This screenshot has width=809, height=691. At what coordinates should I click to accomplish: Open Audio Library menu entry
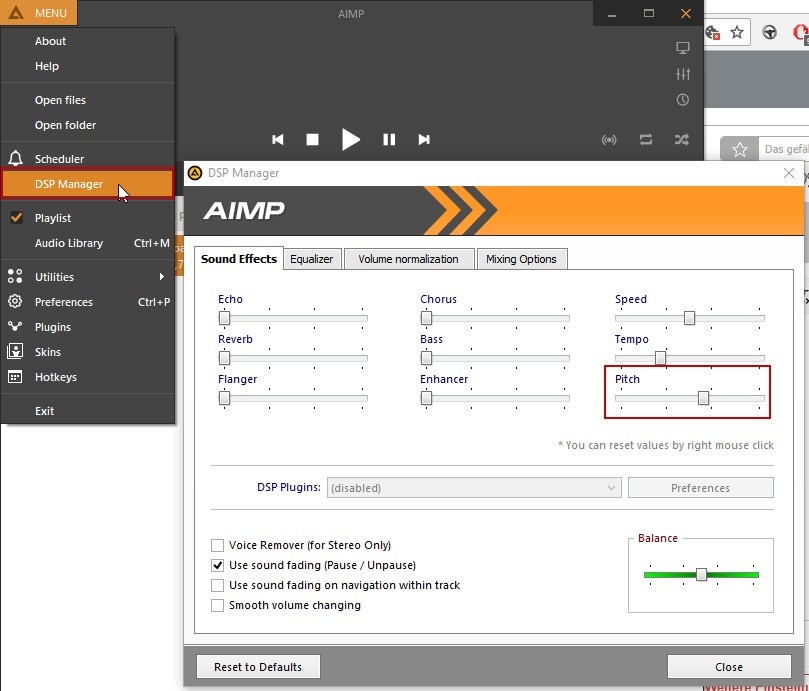[x=88, y=243]
